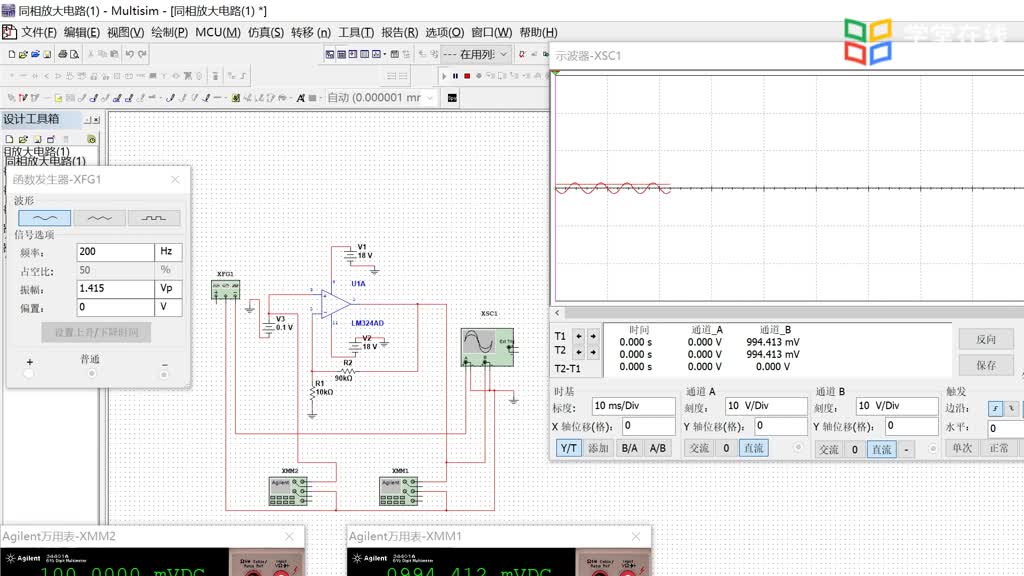Image resolution: width=1024 pixels, height=576 pixels.
Task: Click new design icon in design toolbox
Action: pyautogui.click(x=9, y=139)
